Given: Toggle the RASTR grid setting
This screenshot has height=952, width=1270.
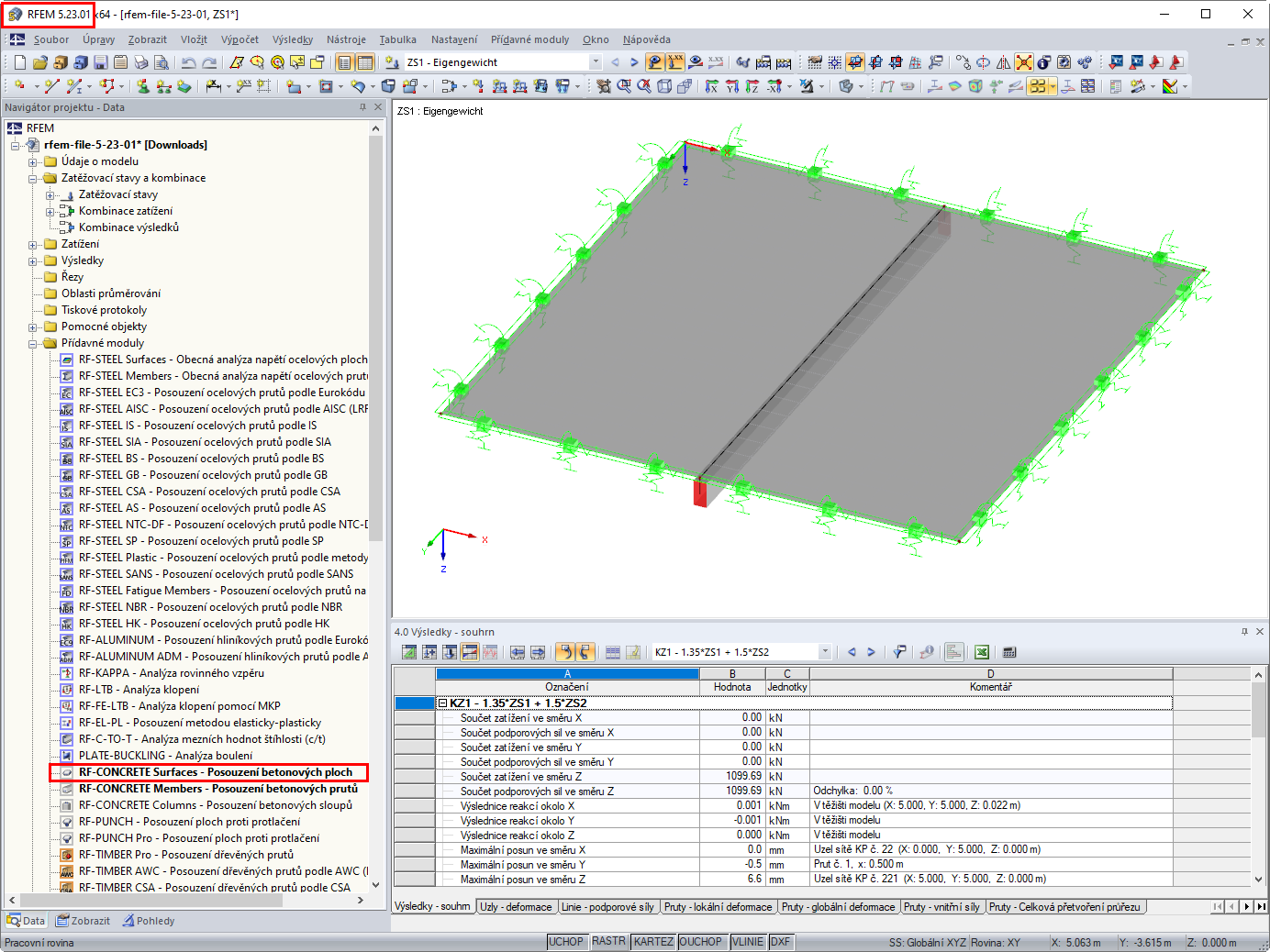Looking at the screenshot, I should 608,941.
